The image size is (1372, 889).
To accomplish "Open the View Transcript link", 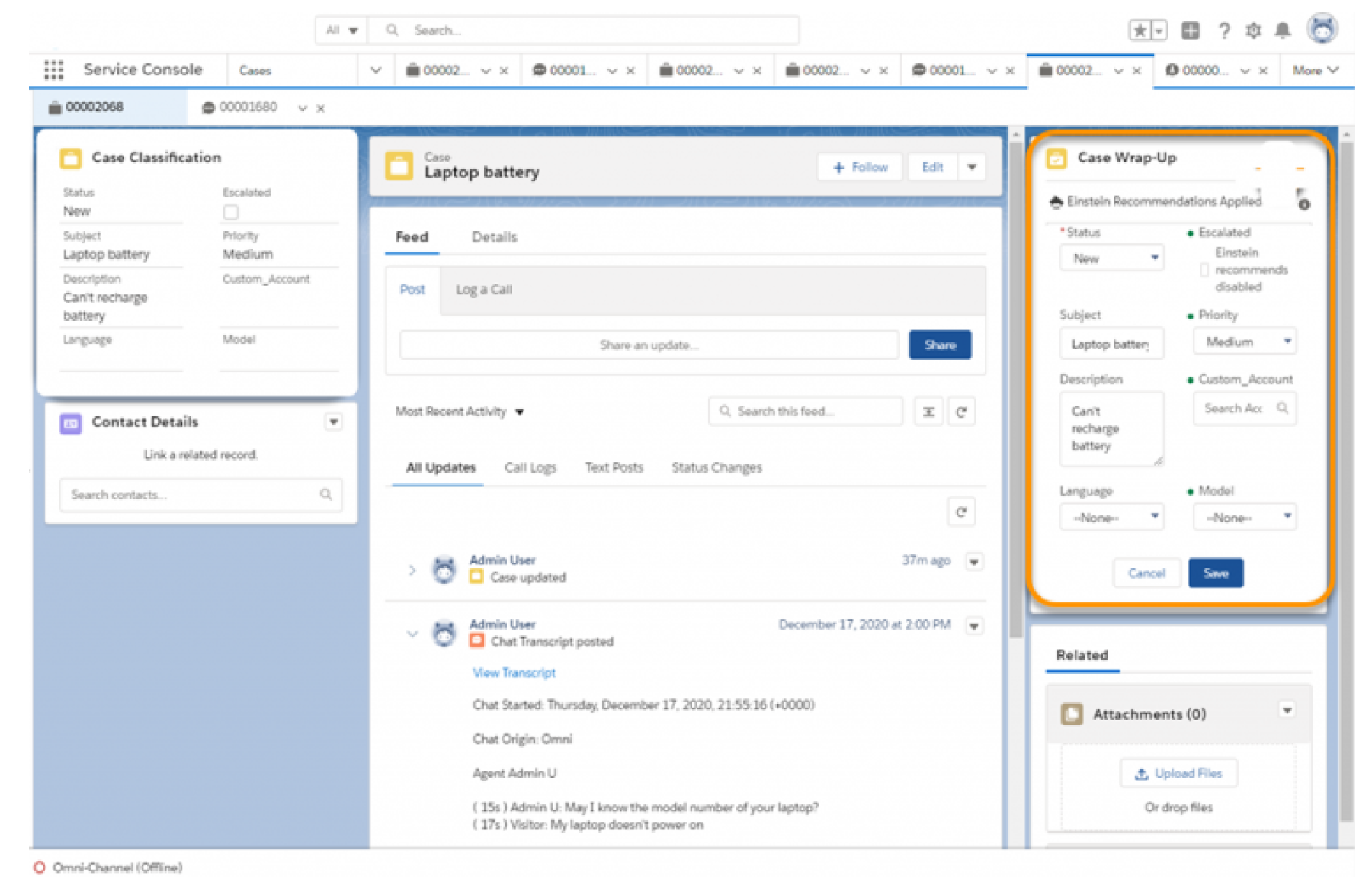I will 514,672.
